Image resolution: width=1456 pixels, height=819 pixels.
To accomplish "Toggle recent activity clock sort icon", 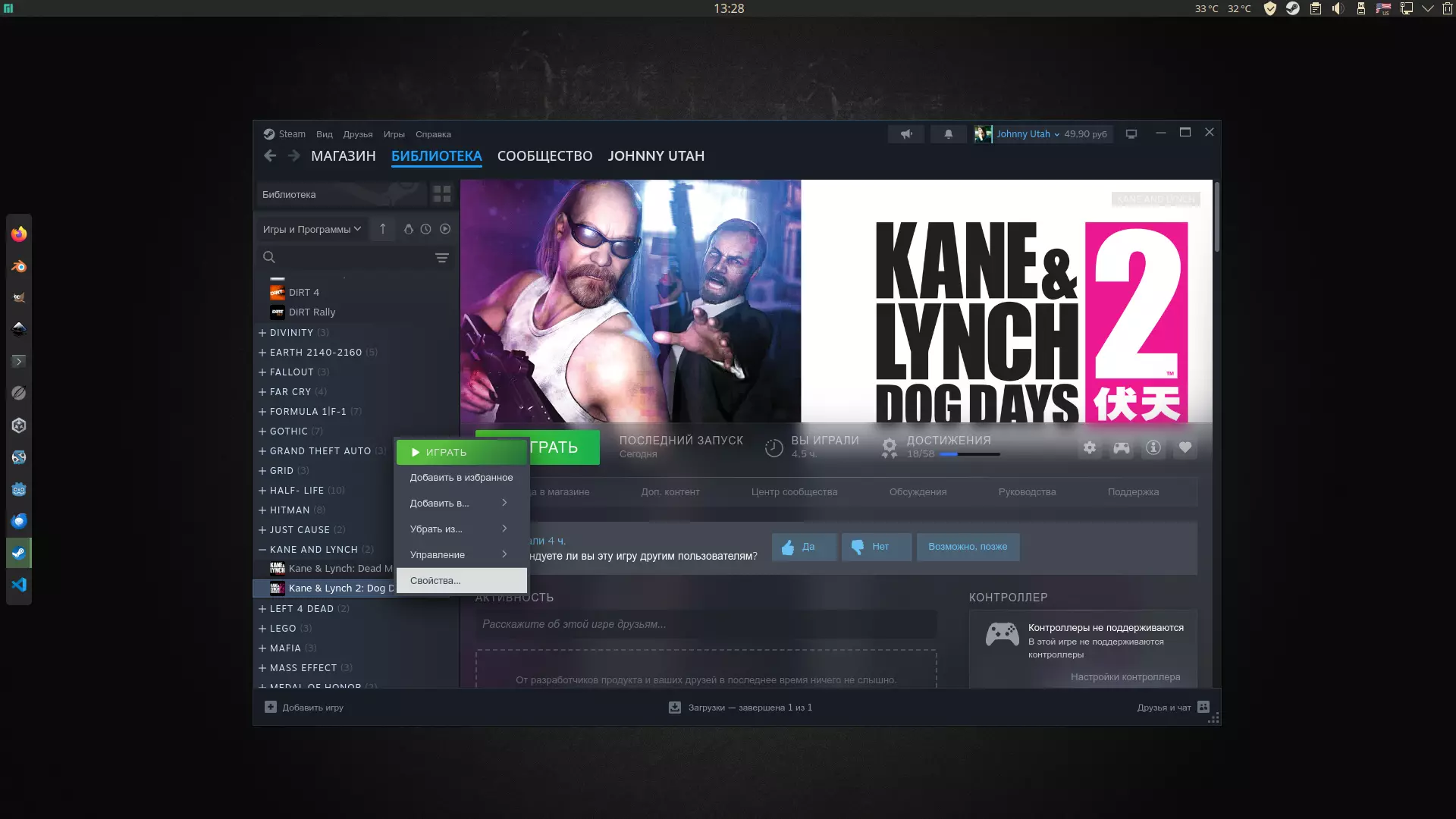I will coord(425,229).
